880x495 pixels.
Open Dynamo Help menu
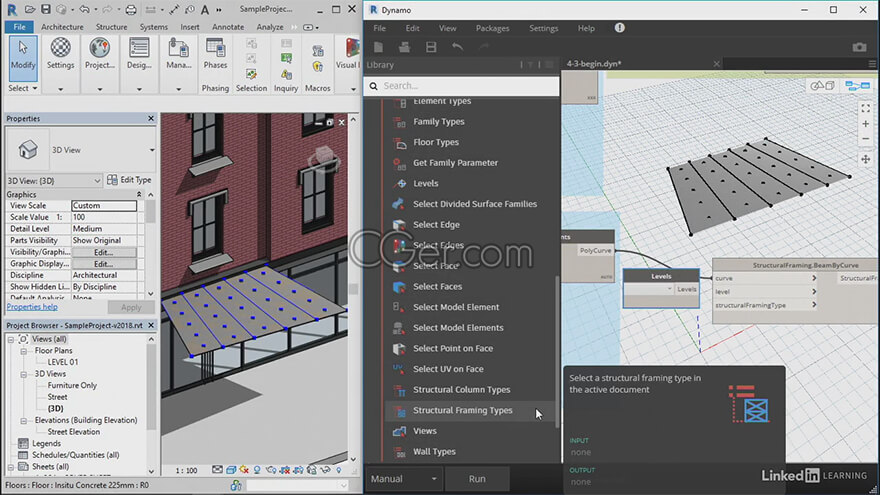point(586,28)
